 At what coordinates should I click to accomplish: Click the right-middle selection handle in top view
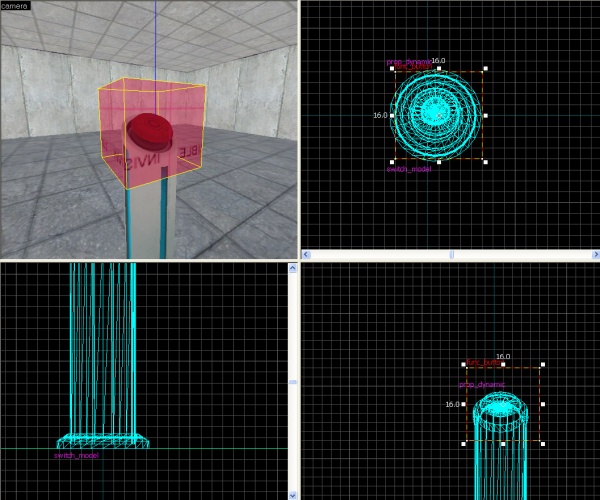(x=486, y=116)
